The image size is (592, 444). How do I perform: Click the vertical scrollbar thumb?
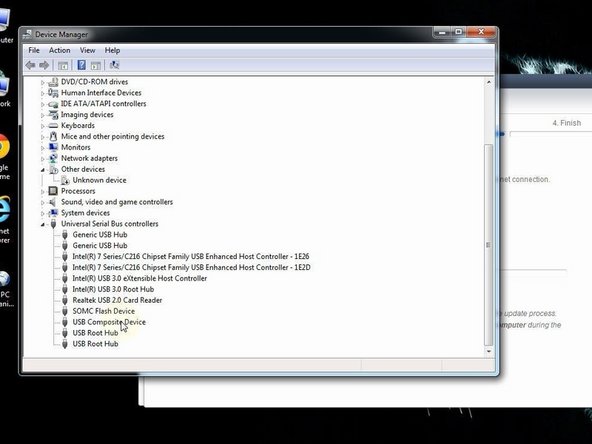[489, 245]
